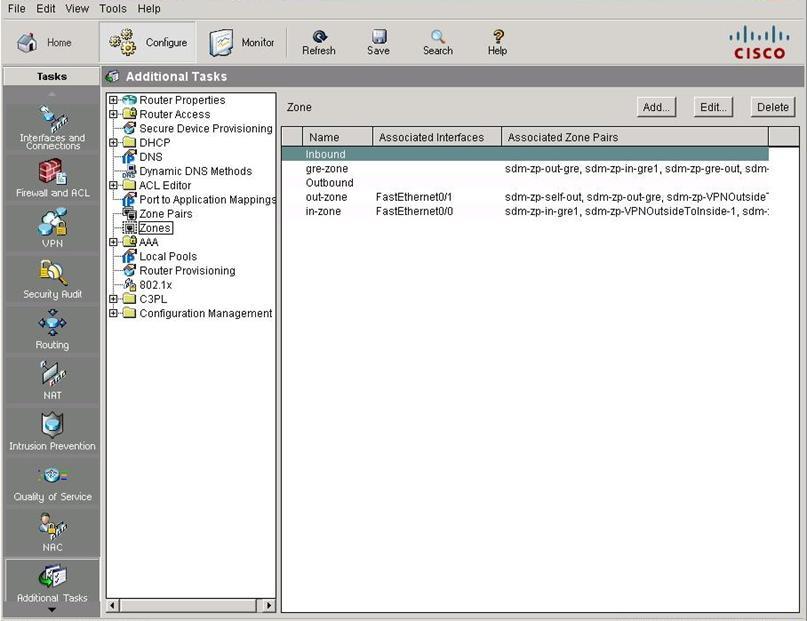This screenshot has width=807, height=621.
Task: Click the Save floppy disk icon
Action: point(379,36)
